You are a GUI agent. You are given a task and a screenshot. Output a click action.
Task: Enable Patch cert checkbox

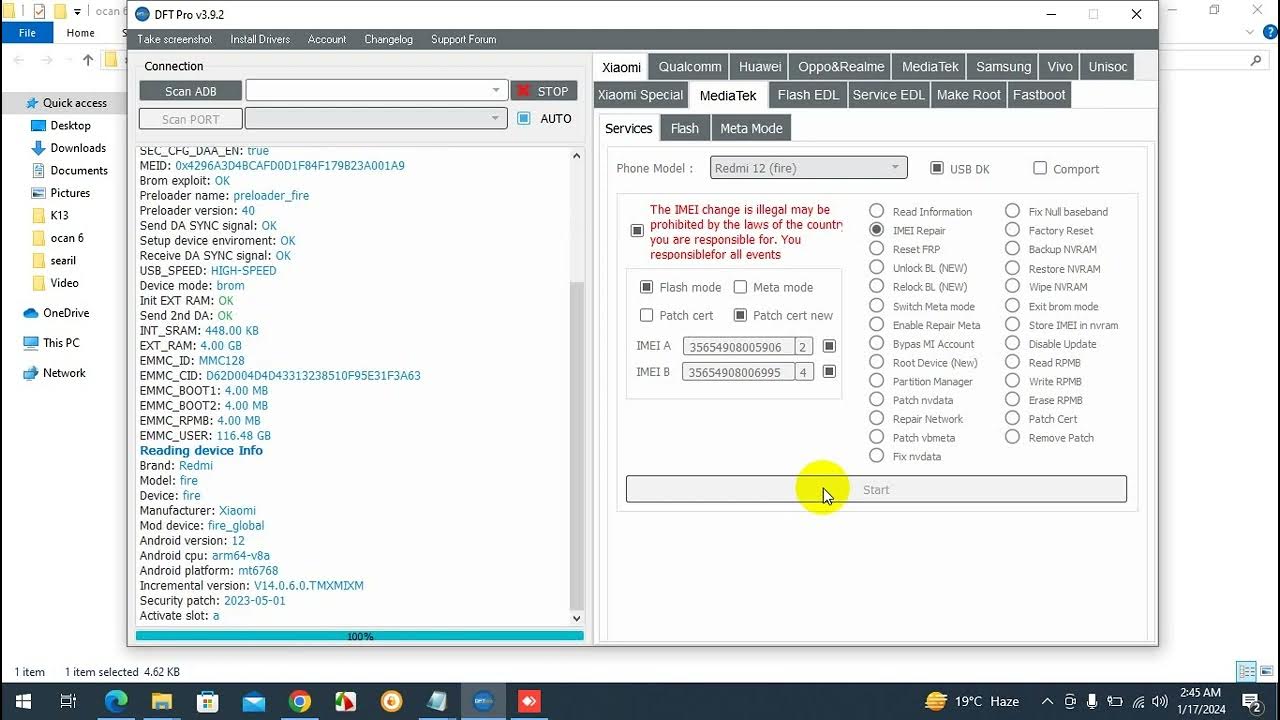pyautogui.click(x=646, y=315)
